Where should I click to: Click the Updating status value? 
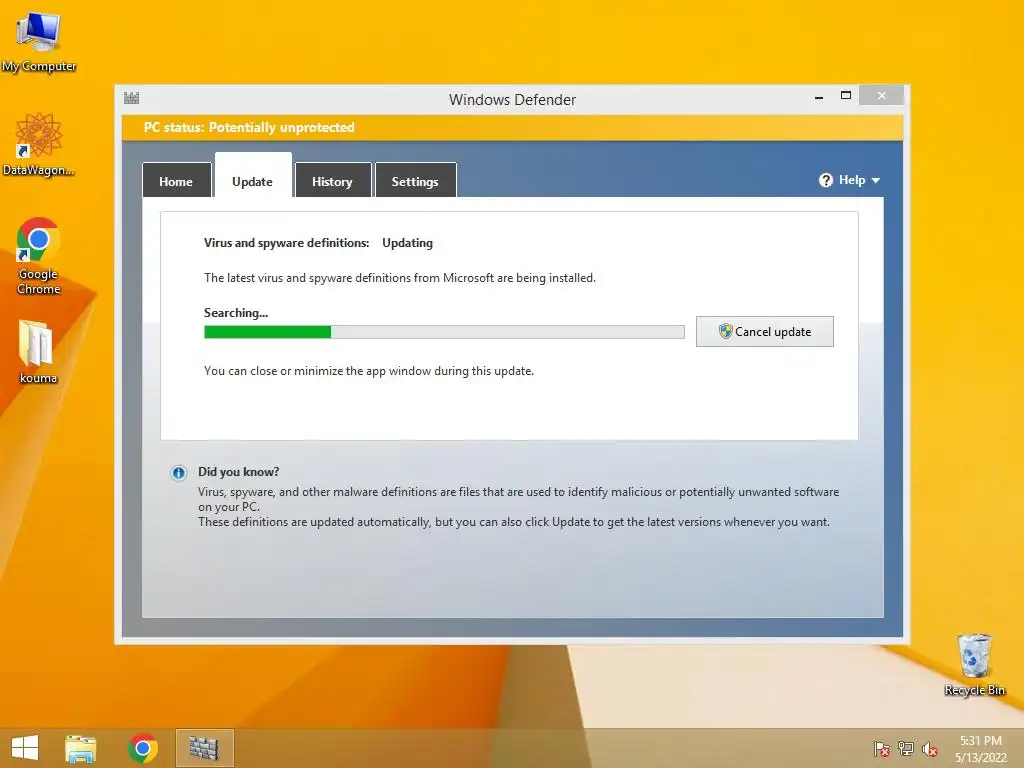pyautogui.click(x=408, y=243)
